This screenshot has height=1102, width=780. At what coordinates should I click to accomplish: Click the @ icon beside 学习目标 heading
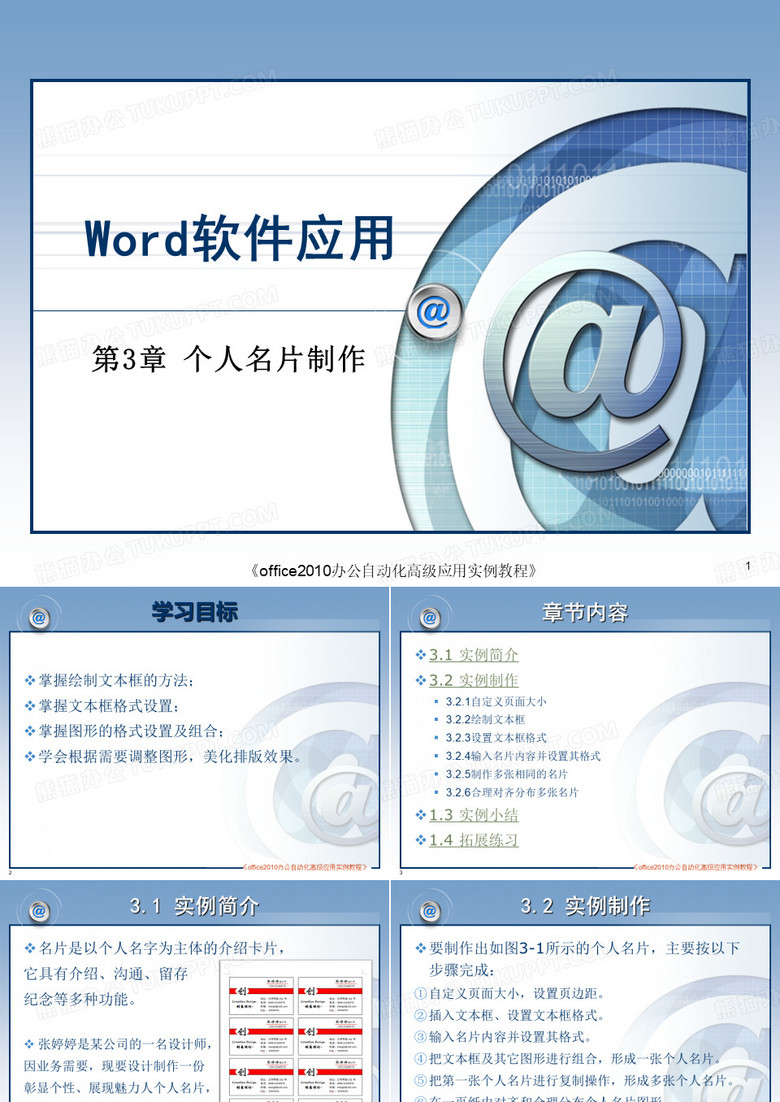click(x=39, y=618)
